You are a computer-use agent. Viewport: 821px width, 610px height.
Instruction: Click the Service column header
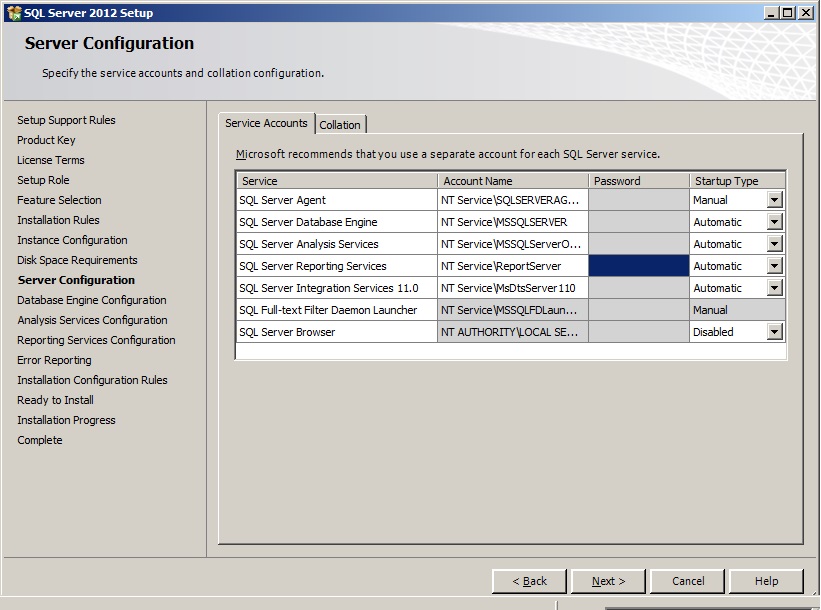tap(337, 181)
